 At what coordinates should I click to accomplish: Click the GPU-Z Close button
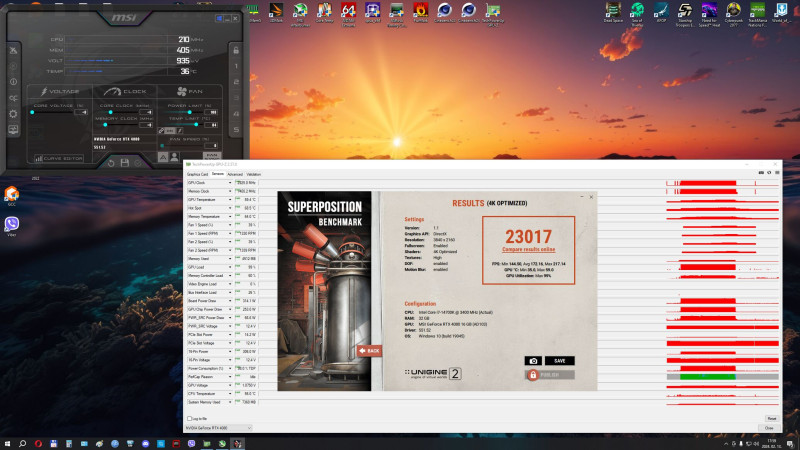[x=769, y=428]
